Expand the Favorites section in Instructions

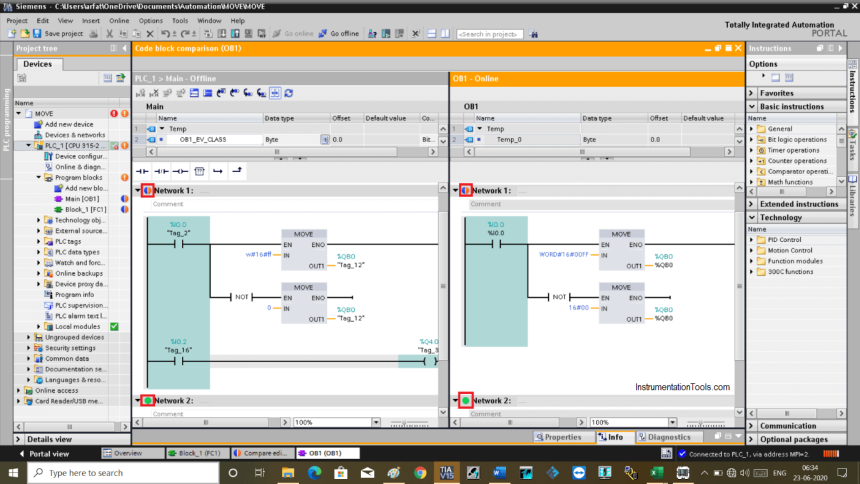[752, 93]
